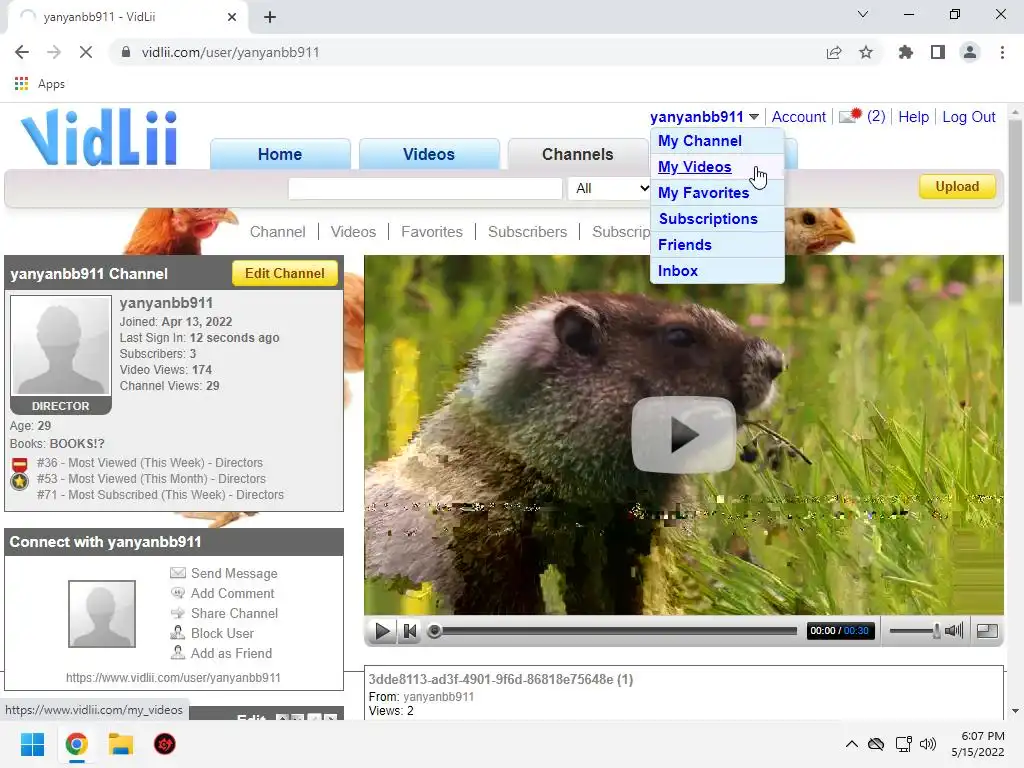Screen dimensions: 1024x768
Task: Stop page loading with X button
Action: pyautogui.click(x=86, y=52)
